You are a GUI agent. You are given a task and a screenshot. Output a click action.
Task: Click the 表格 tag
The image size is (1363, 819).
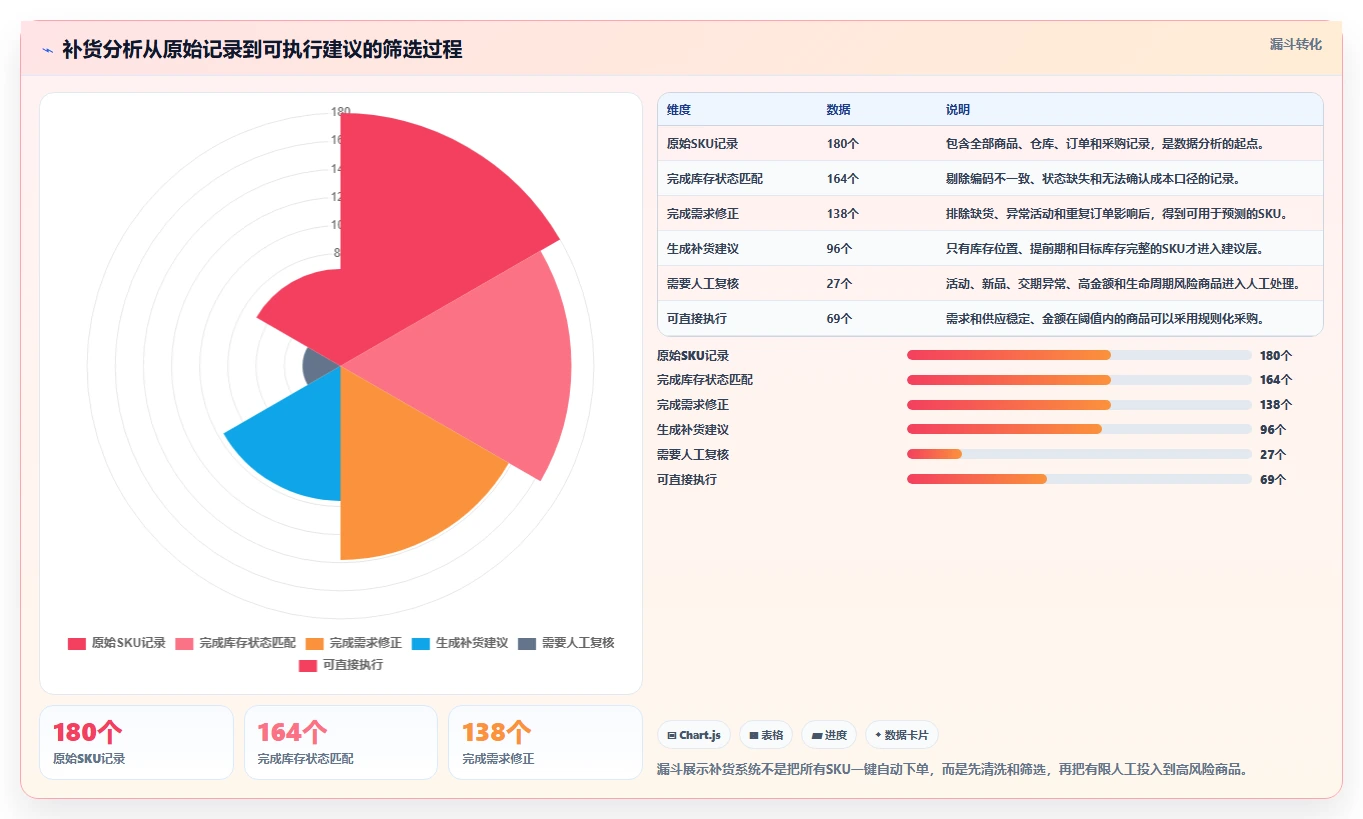tap(766, 735)
